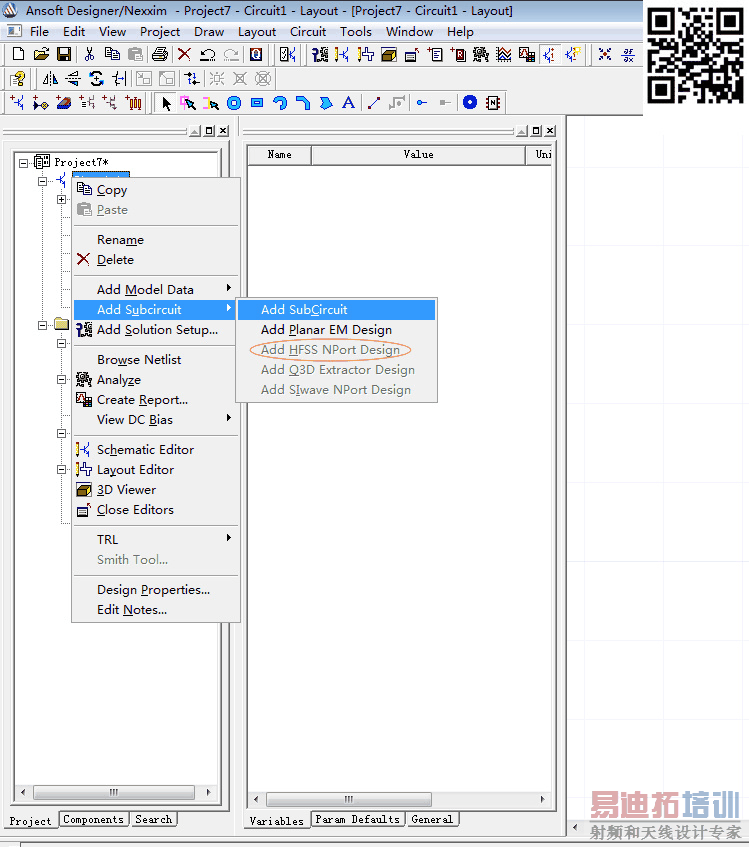Image resolution: width=749 pixels, height=847 pixels.
Task: Click the New document toolbar icon
Action: point(18,54)
